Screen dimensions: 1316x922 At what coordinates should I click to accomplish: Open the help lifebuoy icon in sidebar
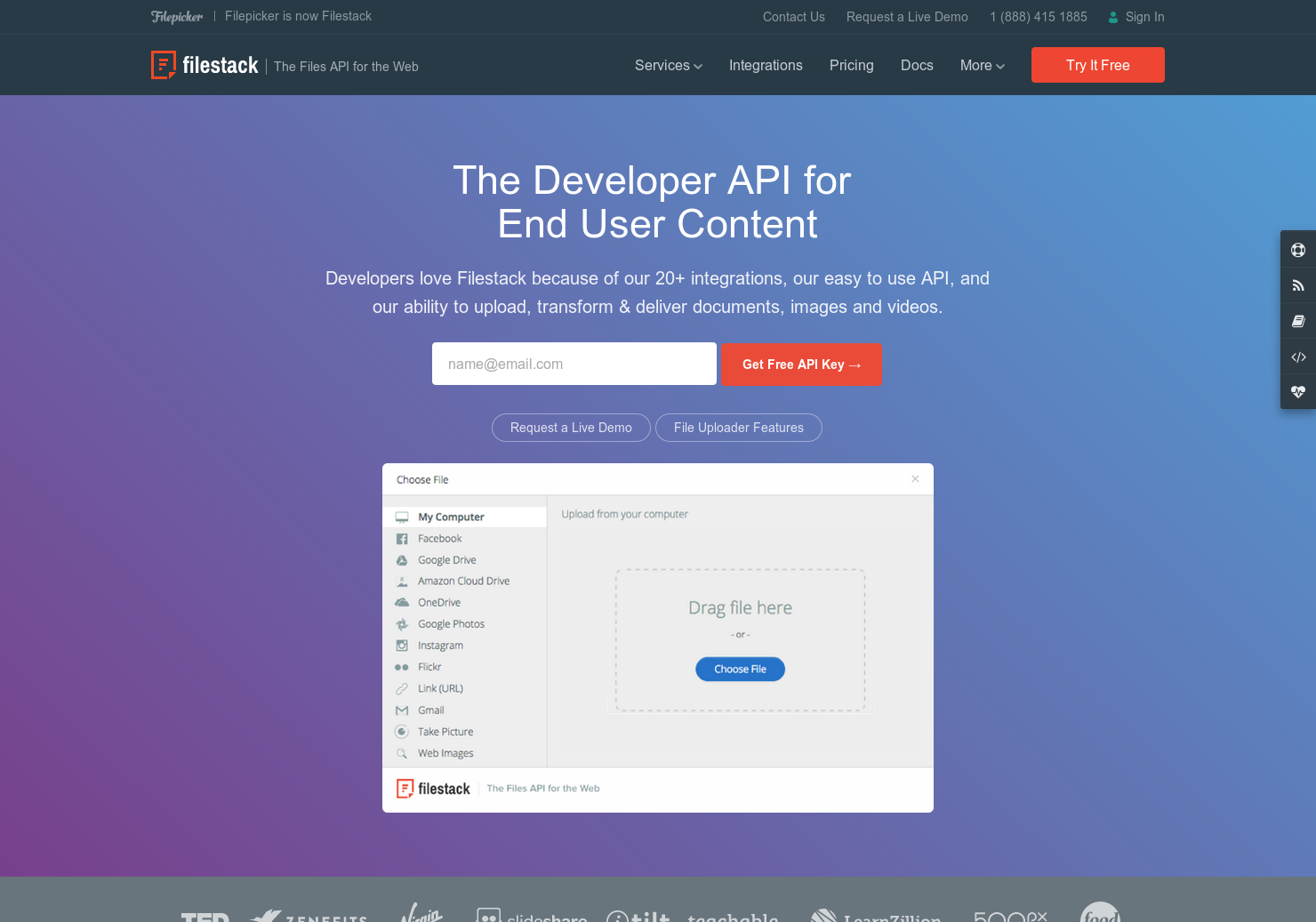tap(1298, 250)
